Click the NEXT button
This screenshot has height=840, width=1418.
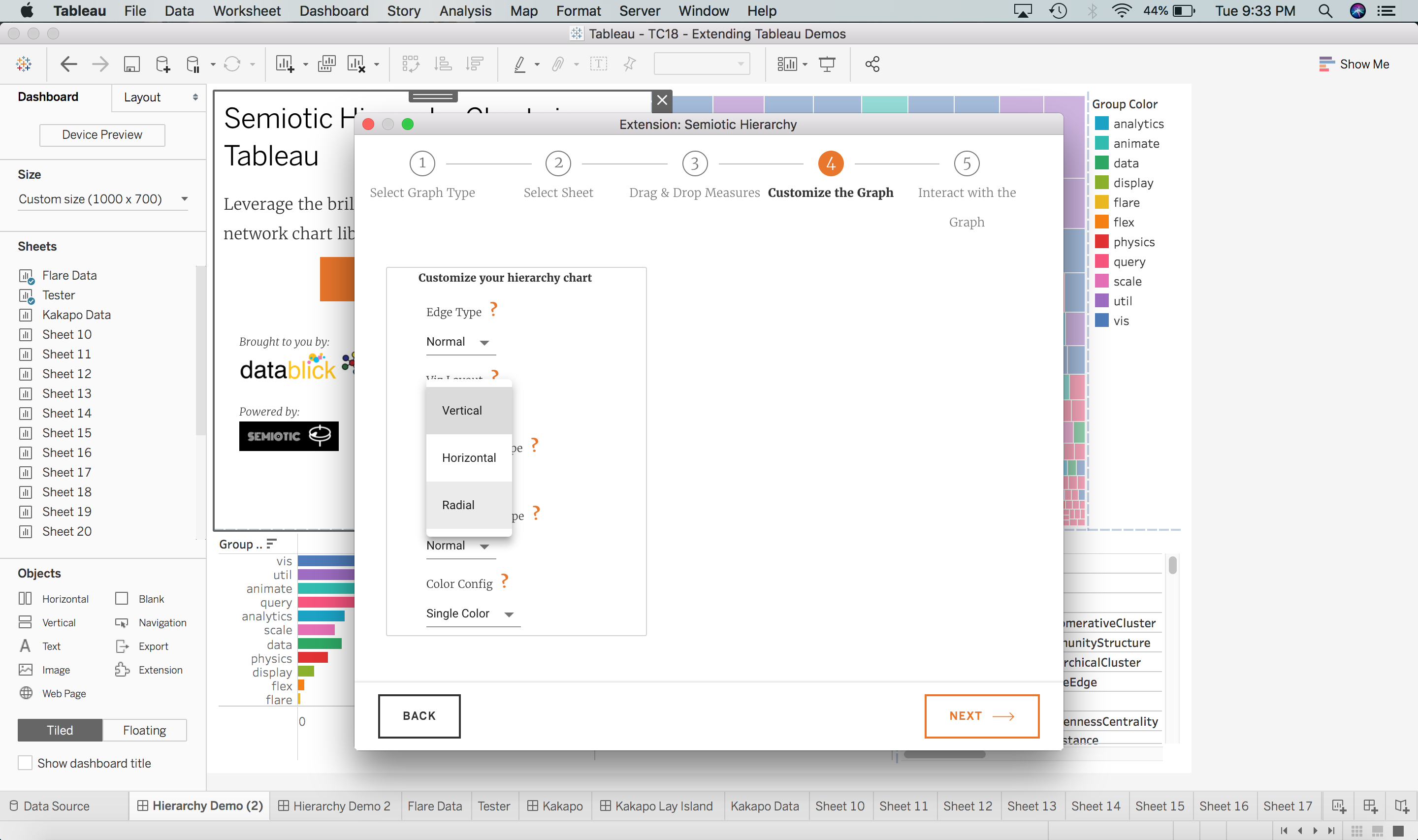pos(981,716)
